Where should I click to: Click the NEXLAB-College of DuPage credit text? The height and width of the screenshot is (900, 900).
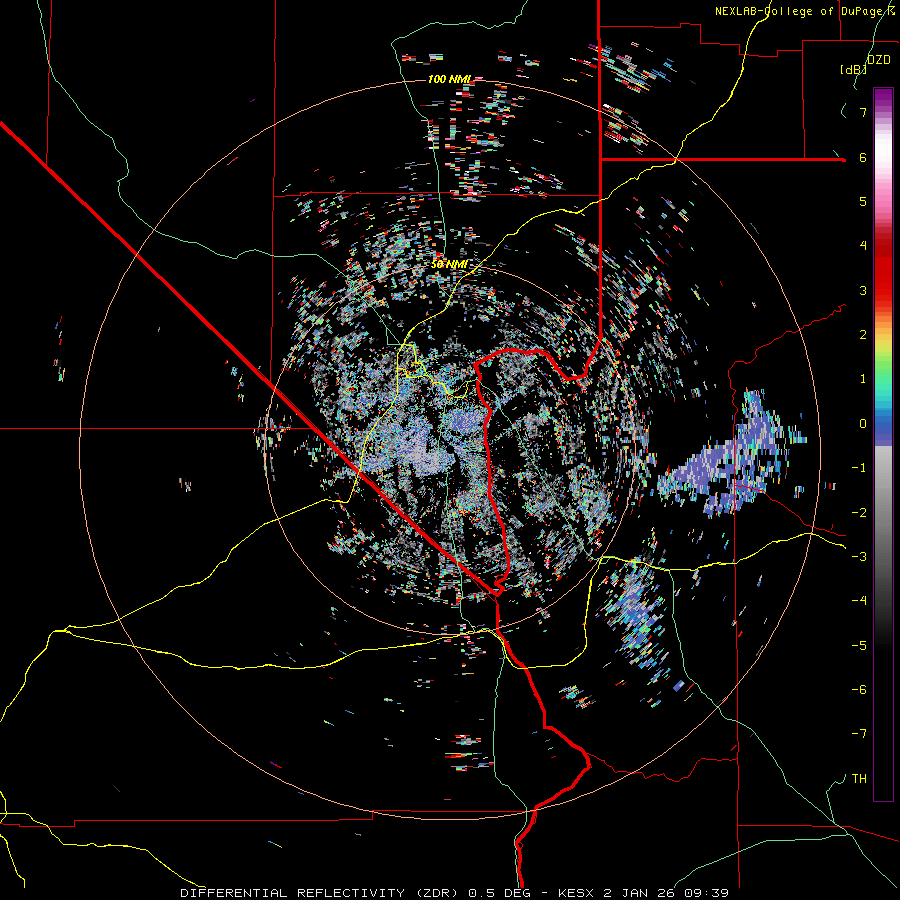(804, 11)
